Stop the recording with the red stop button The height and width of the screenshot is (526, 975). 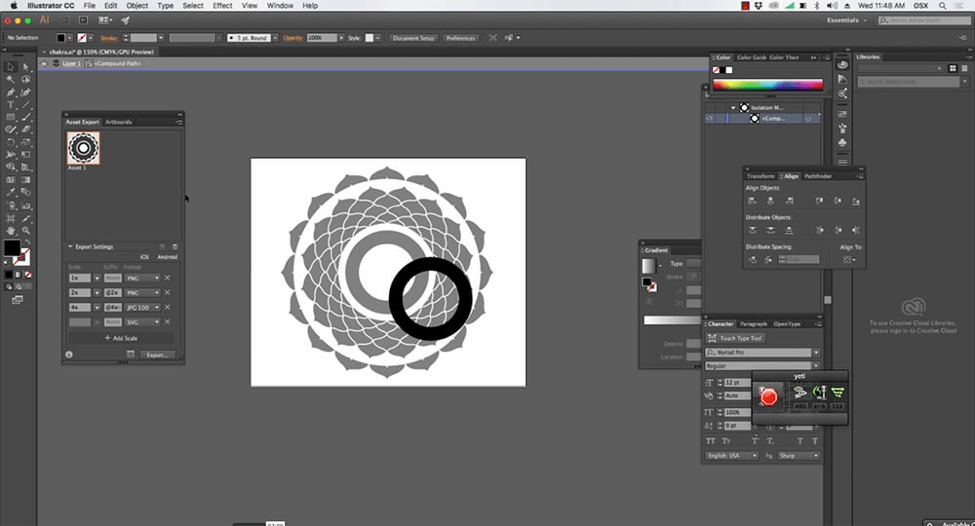pos(769,397)
